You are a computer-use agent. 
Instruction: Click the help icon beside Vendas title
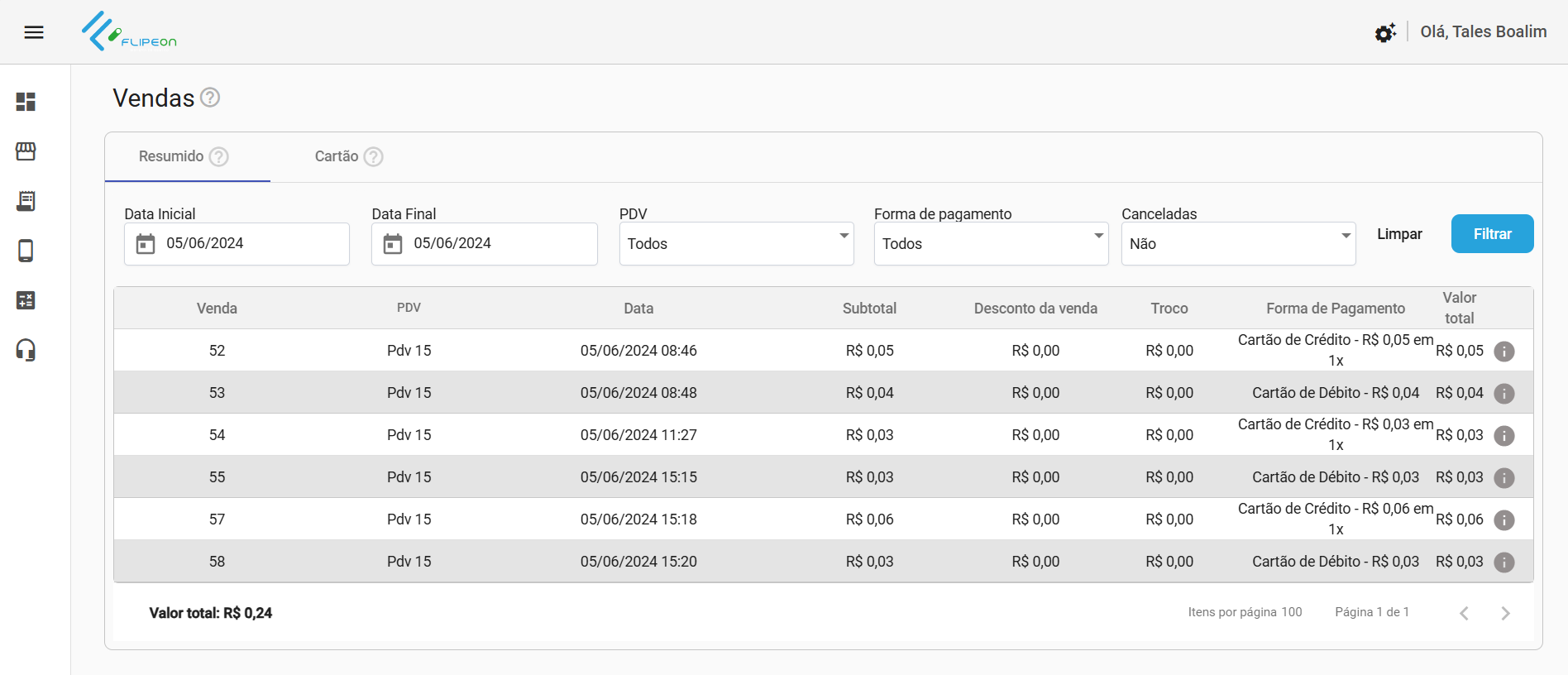[x=210, y=98]
